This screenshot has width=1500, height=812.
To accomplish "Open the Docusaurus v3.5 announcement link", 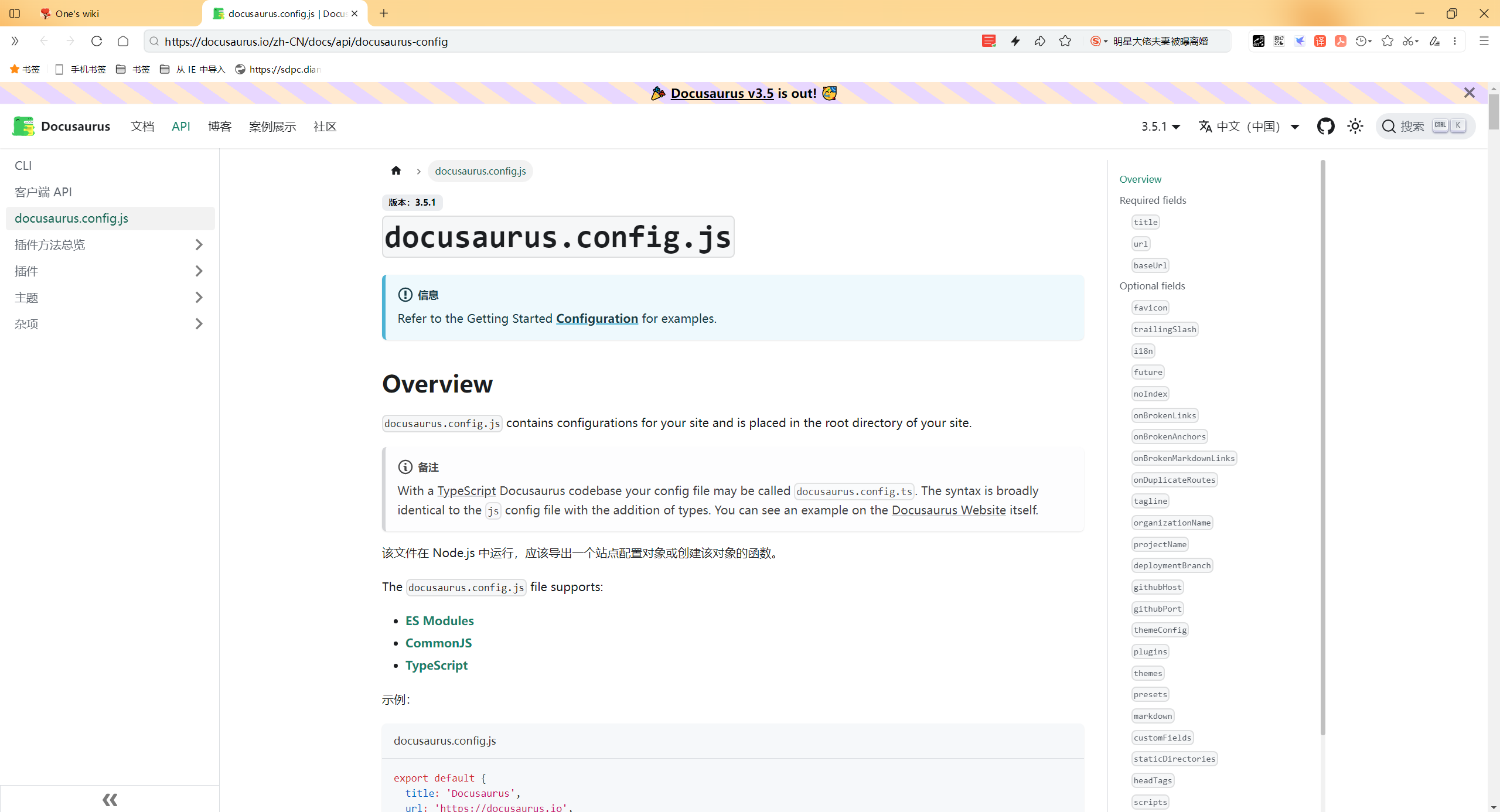I will tap(722, 93).
